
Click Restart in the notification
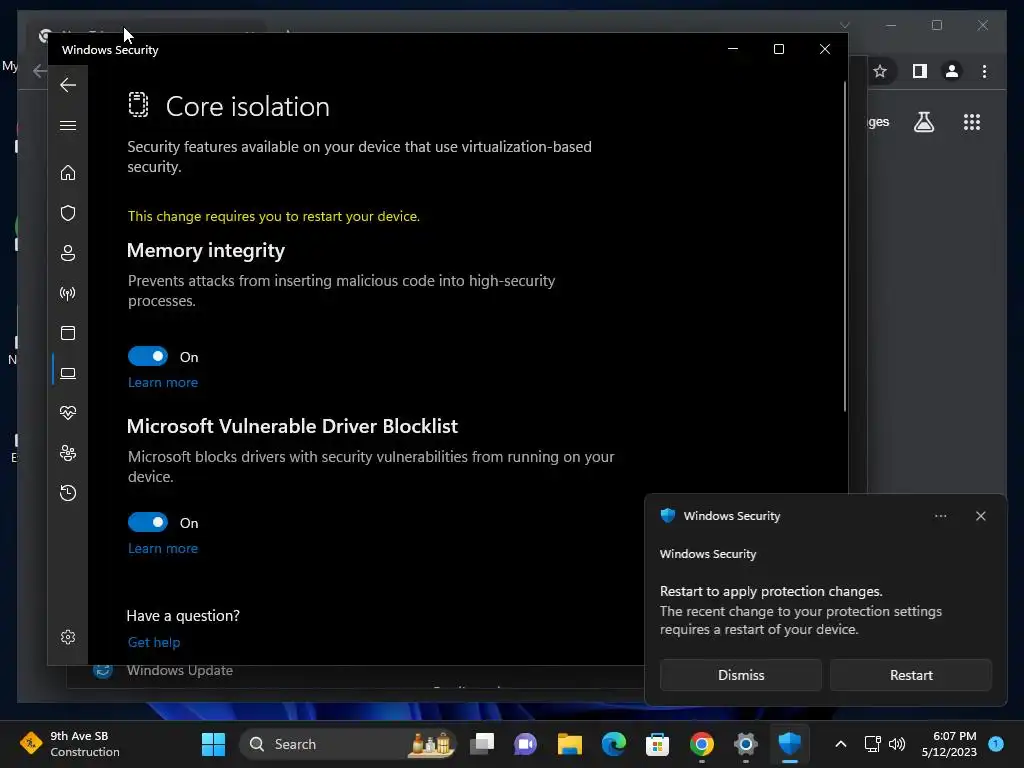click(x=911, y=675)
